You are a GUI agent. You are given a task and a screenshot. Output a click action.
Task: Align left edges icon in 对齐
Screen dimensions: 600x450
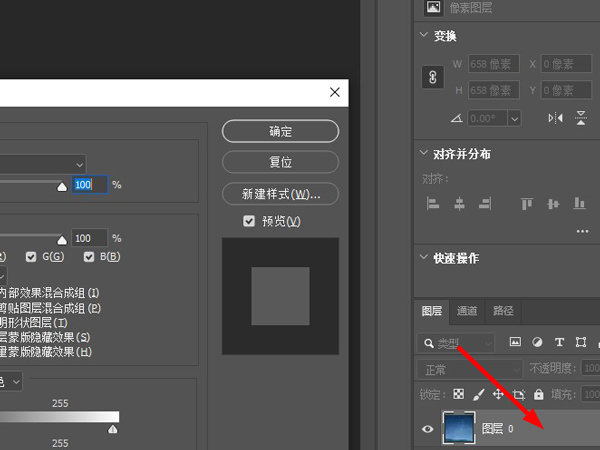pyautogui.click(x=433, y=203)
